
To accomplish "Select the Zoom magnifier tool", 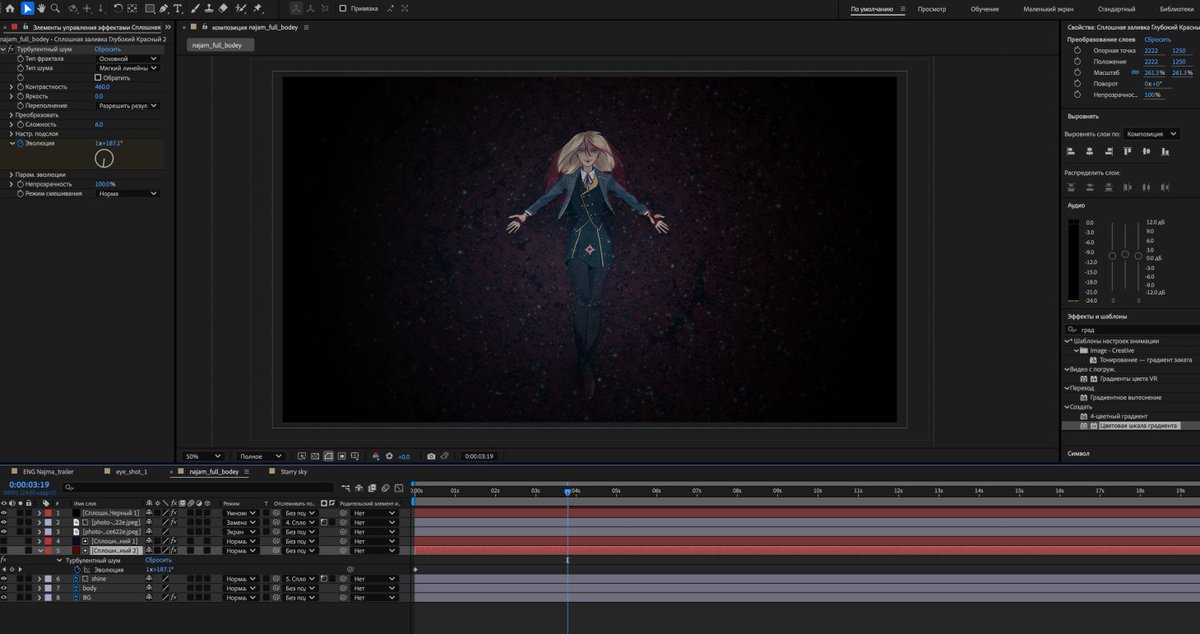I will point(55,8).
